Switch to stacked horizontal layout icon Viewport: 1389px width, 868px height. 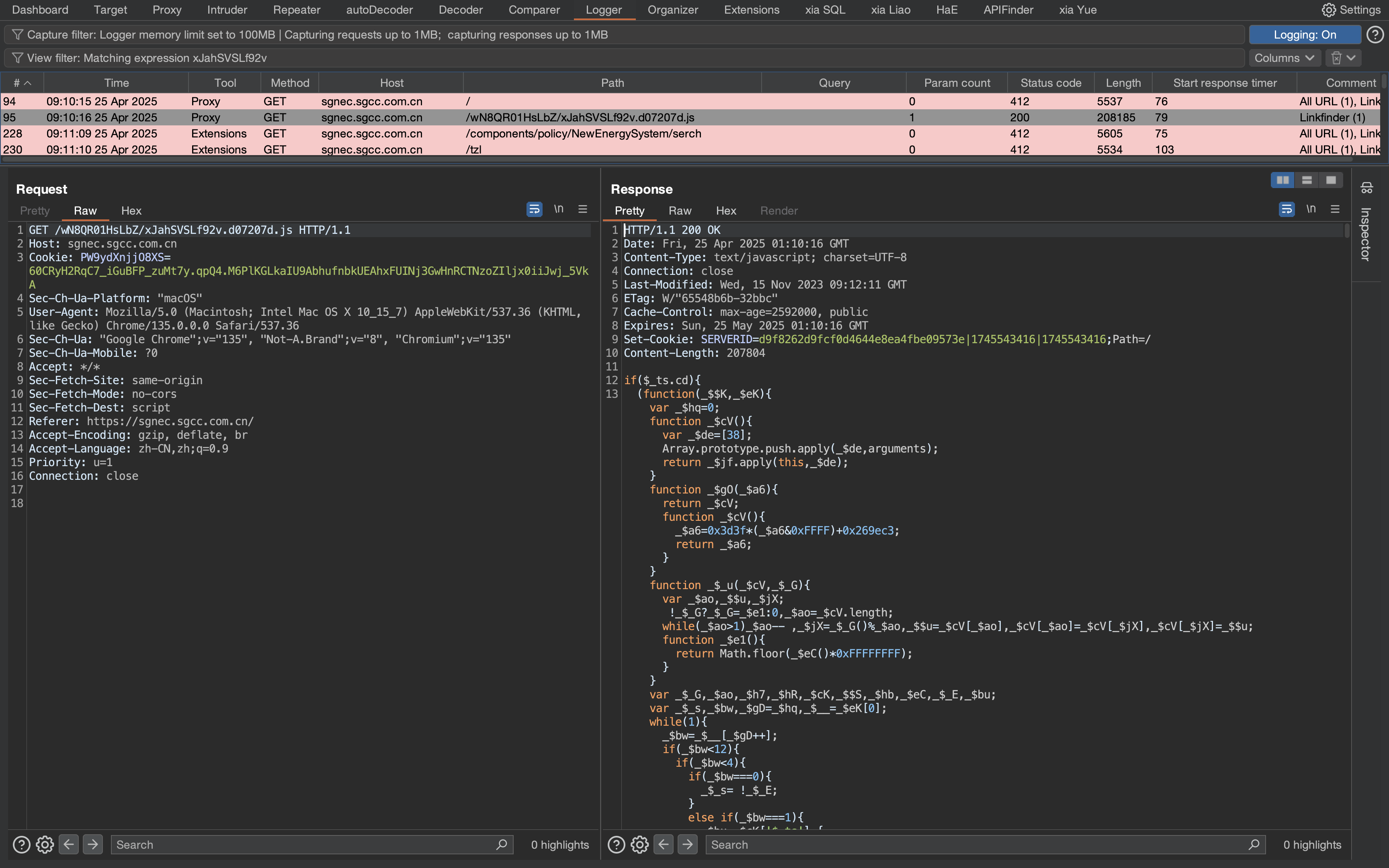click(1307, 180)
